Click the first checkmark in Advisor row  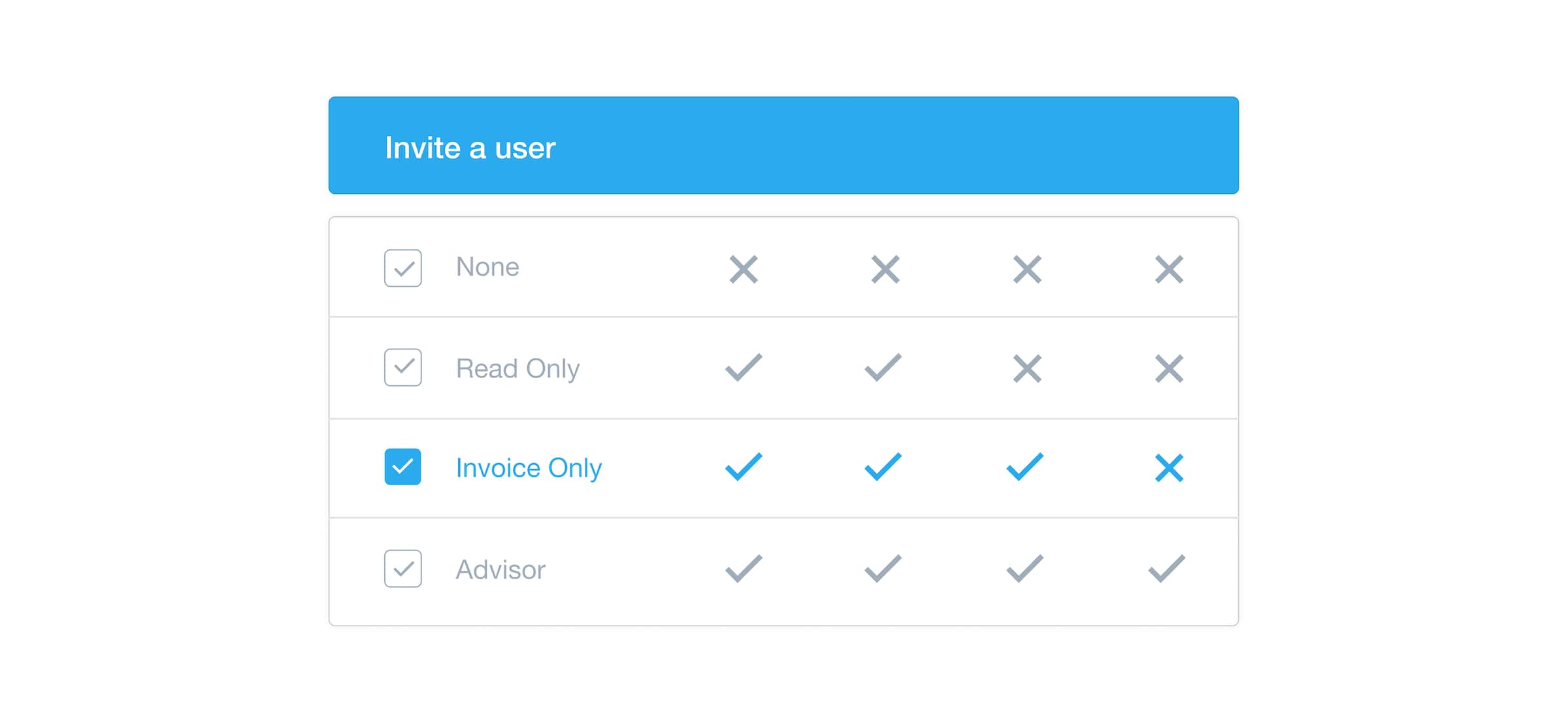(x=743, y=569)
